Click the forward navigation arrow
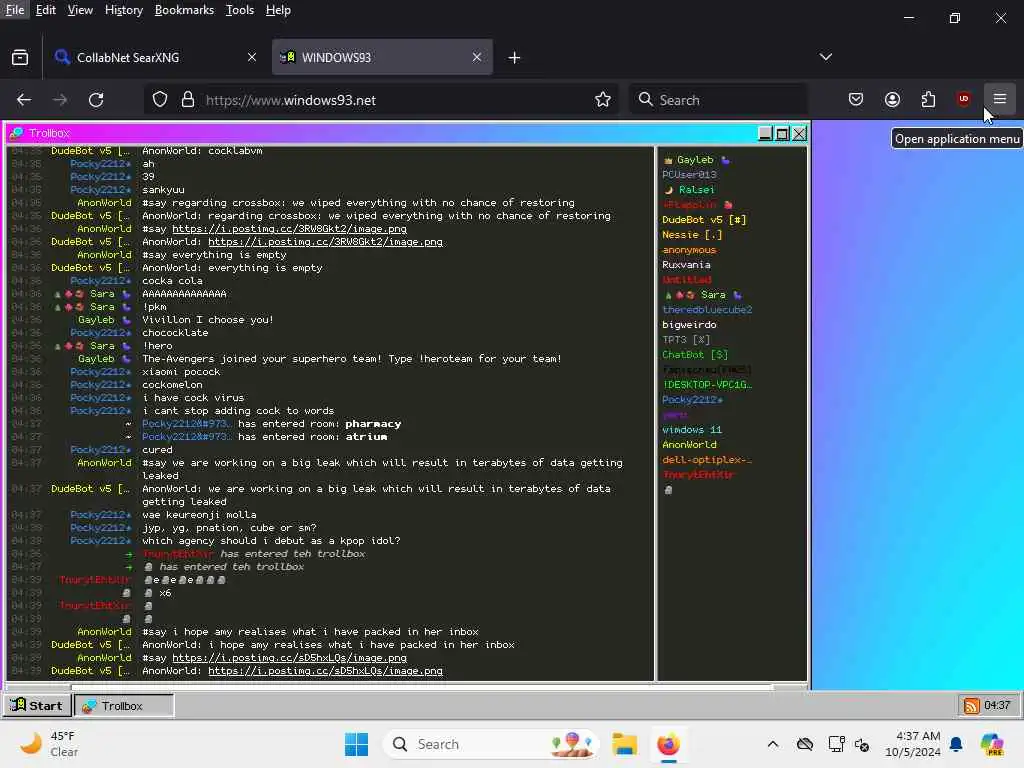The height and width of the screenshot is (768, 1024). [60, 99]
